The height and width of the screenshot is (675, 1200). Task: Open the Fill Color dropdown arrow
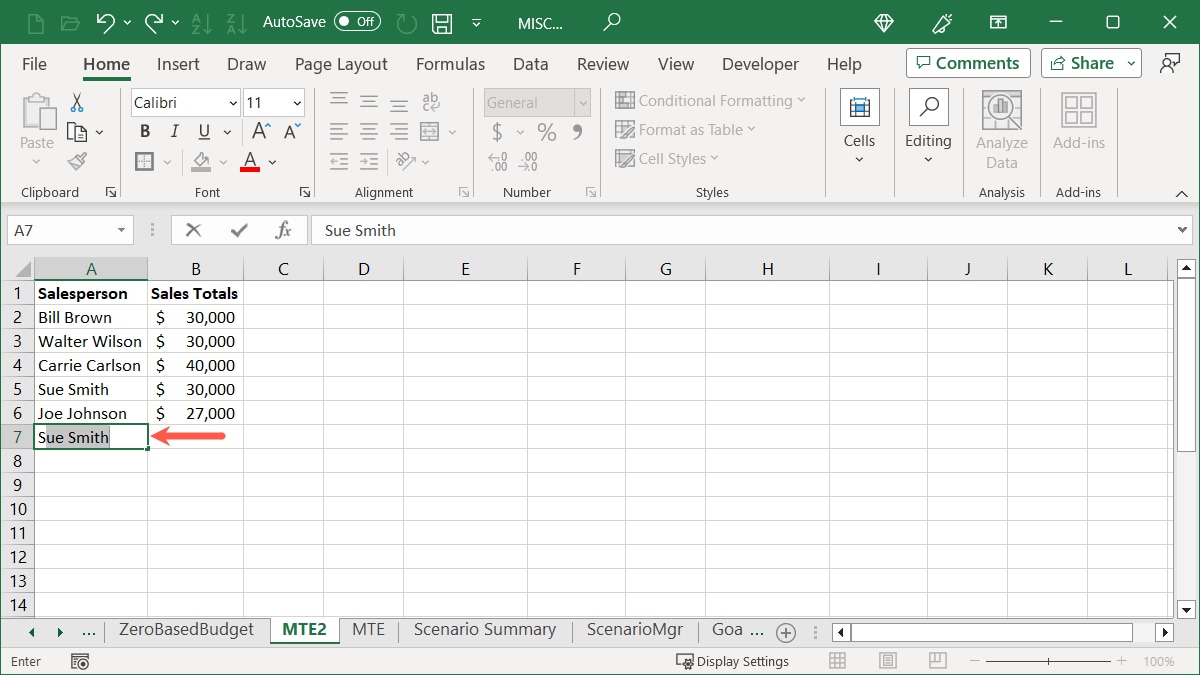223,161
